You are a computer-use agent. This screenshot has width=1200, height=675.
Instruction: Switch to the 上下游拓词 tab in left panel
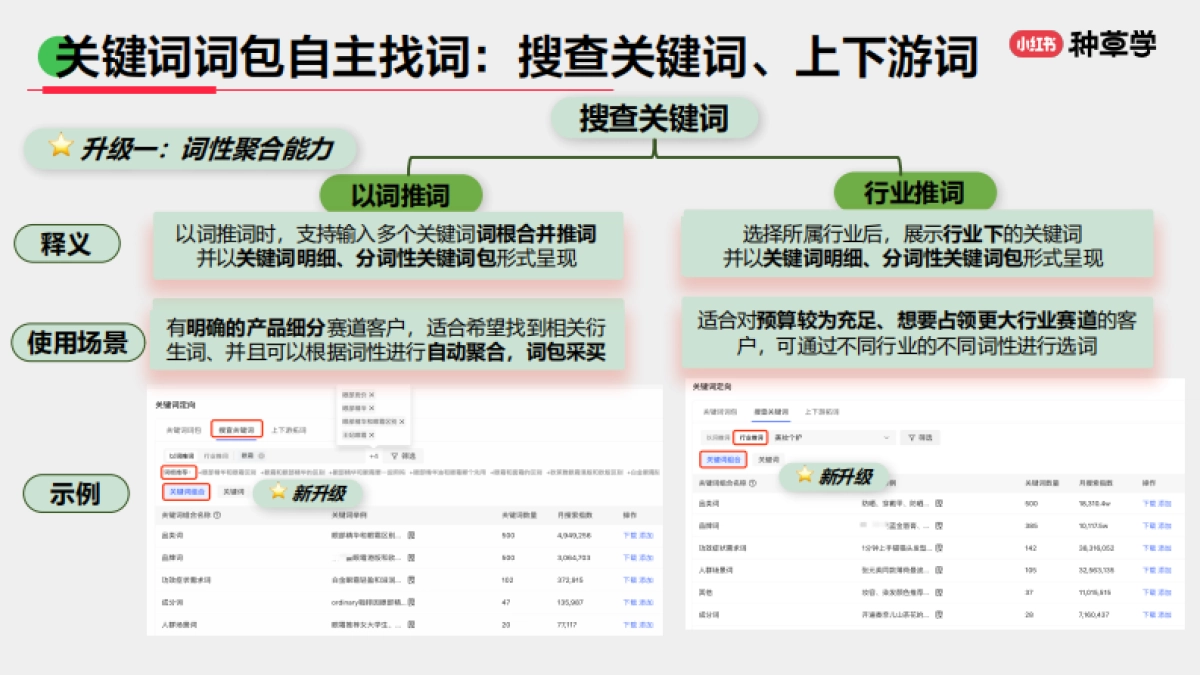tap(291, 430)
